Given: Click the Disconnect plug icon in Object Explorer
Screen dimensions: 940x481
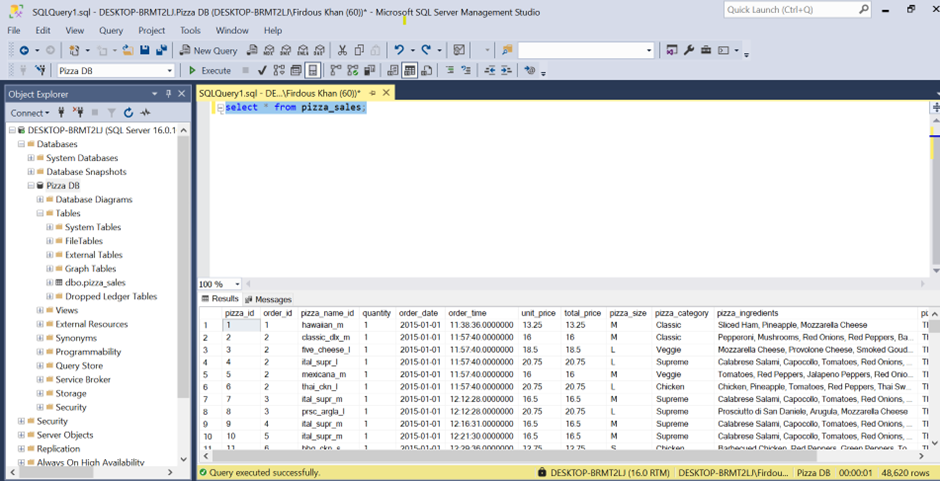Looking at the screenshot, I should [77, 112].
